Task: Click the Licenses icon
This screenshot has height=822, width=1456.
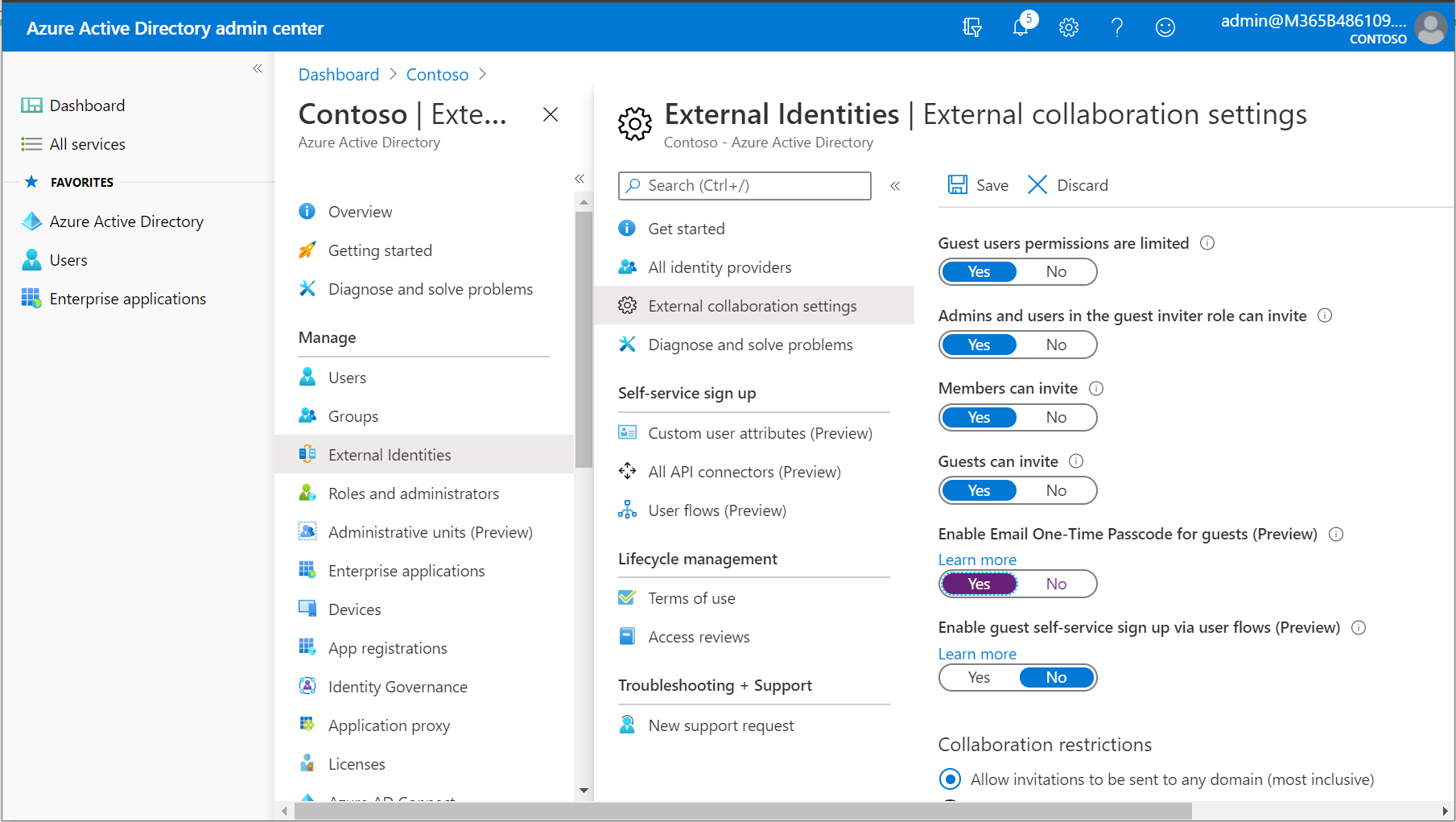Action: tap(307, 764)
